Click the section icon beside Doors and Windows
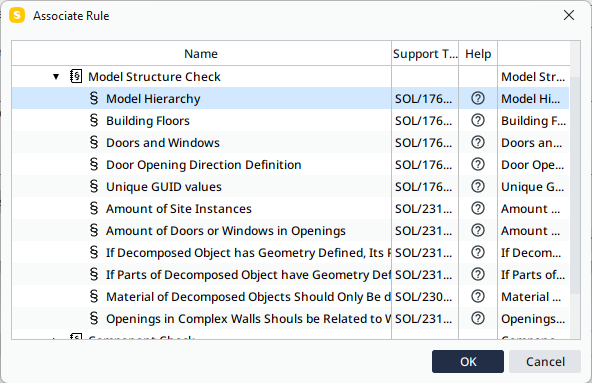Screen dimensions: 592x383 [94, 142]
